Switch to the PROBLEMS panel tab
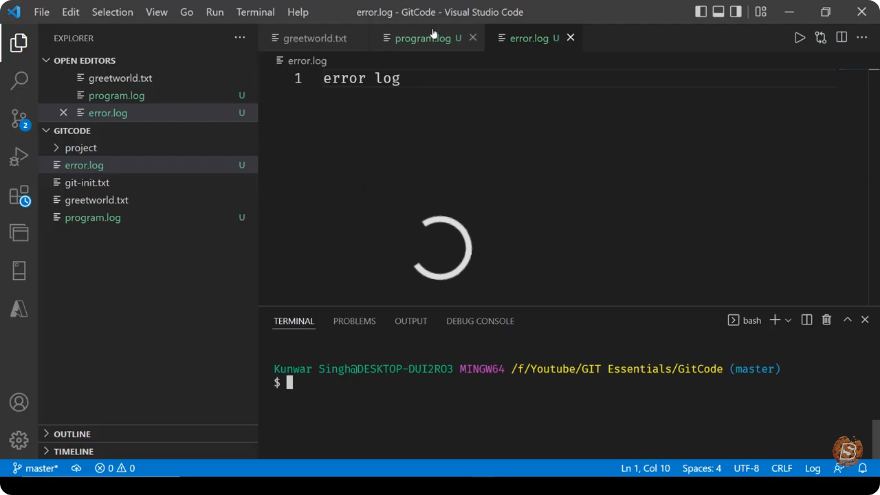The width and height of the screenshot is (880, 495). point(354,321)
